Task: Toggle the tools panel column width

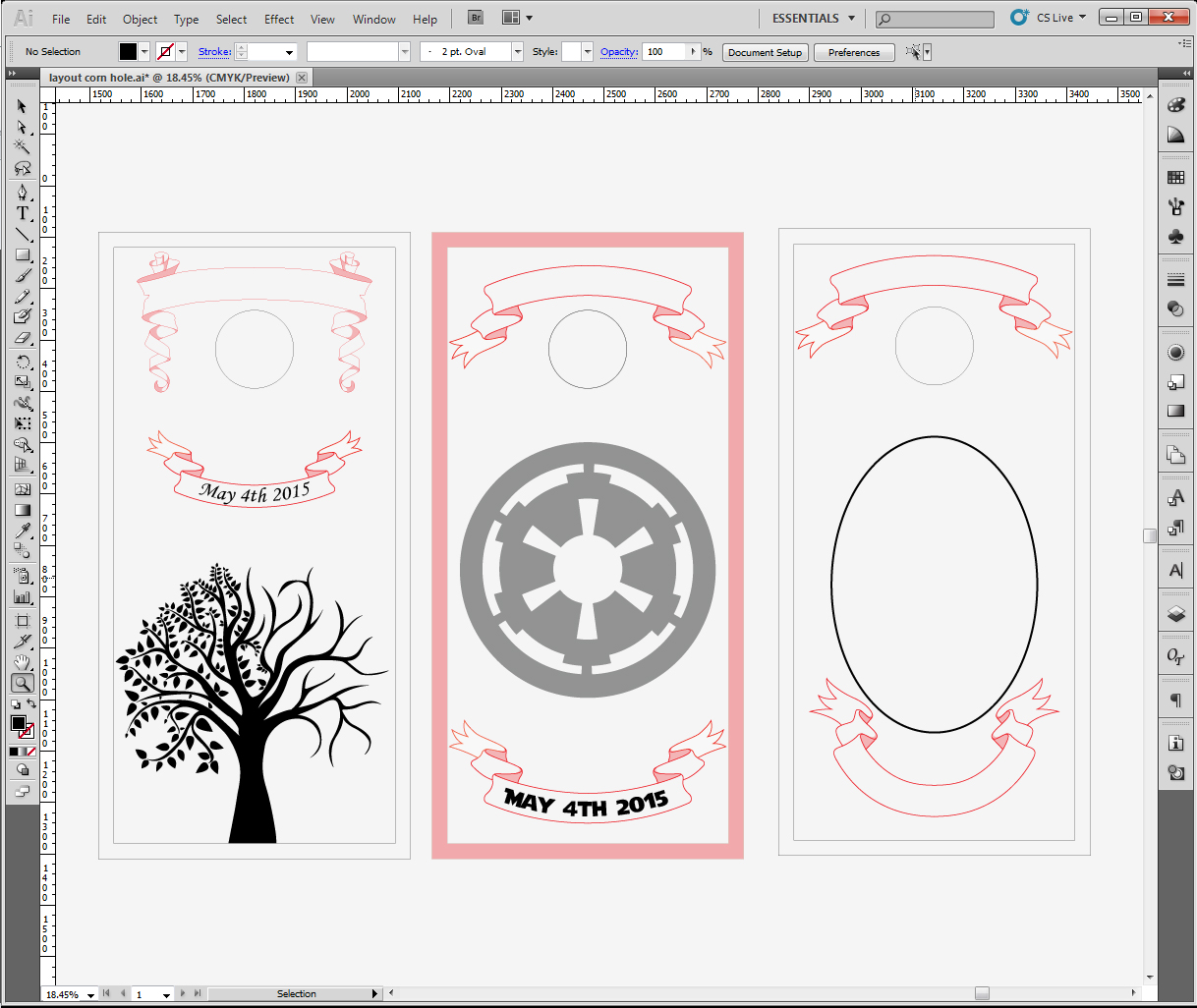Action: 13,74
